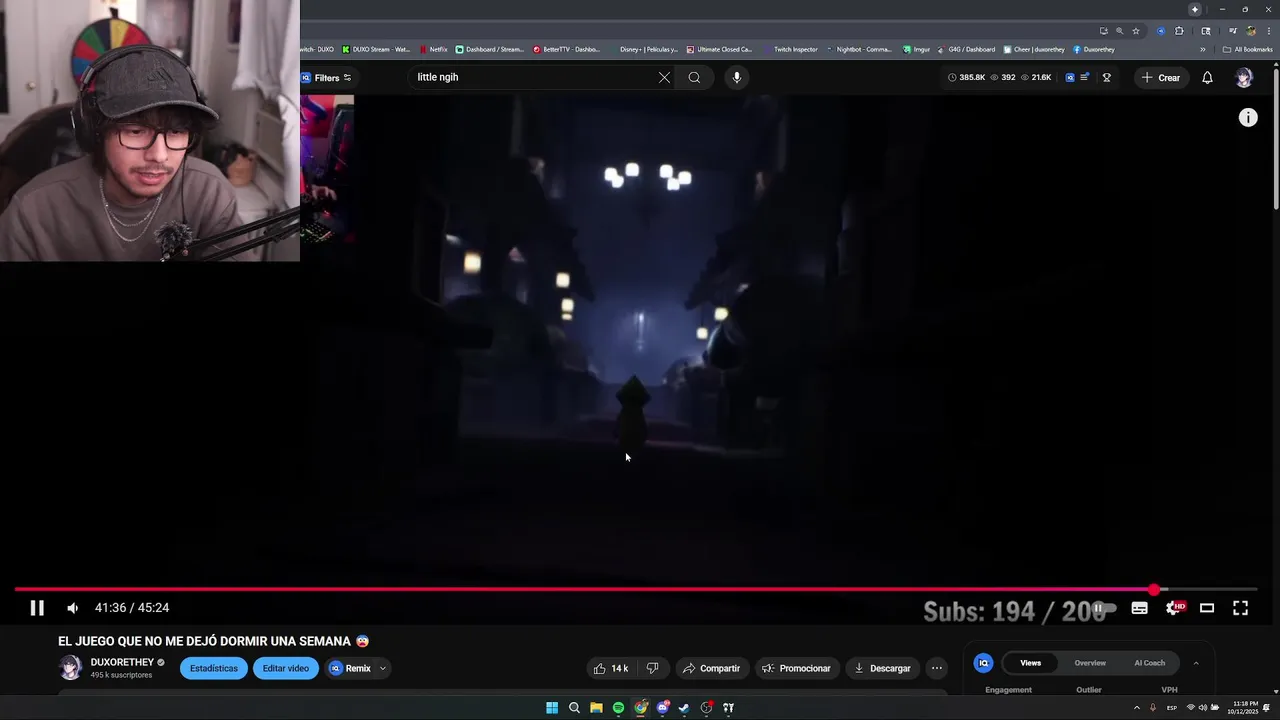1280x720 pixels.
Task: Open File Explorer from taskbar
Action: coord(596,708)
